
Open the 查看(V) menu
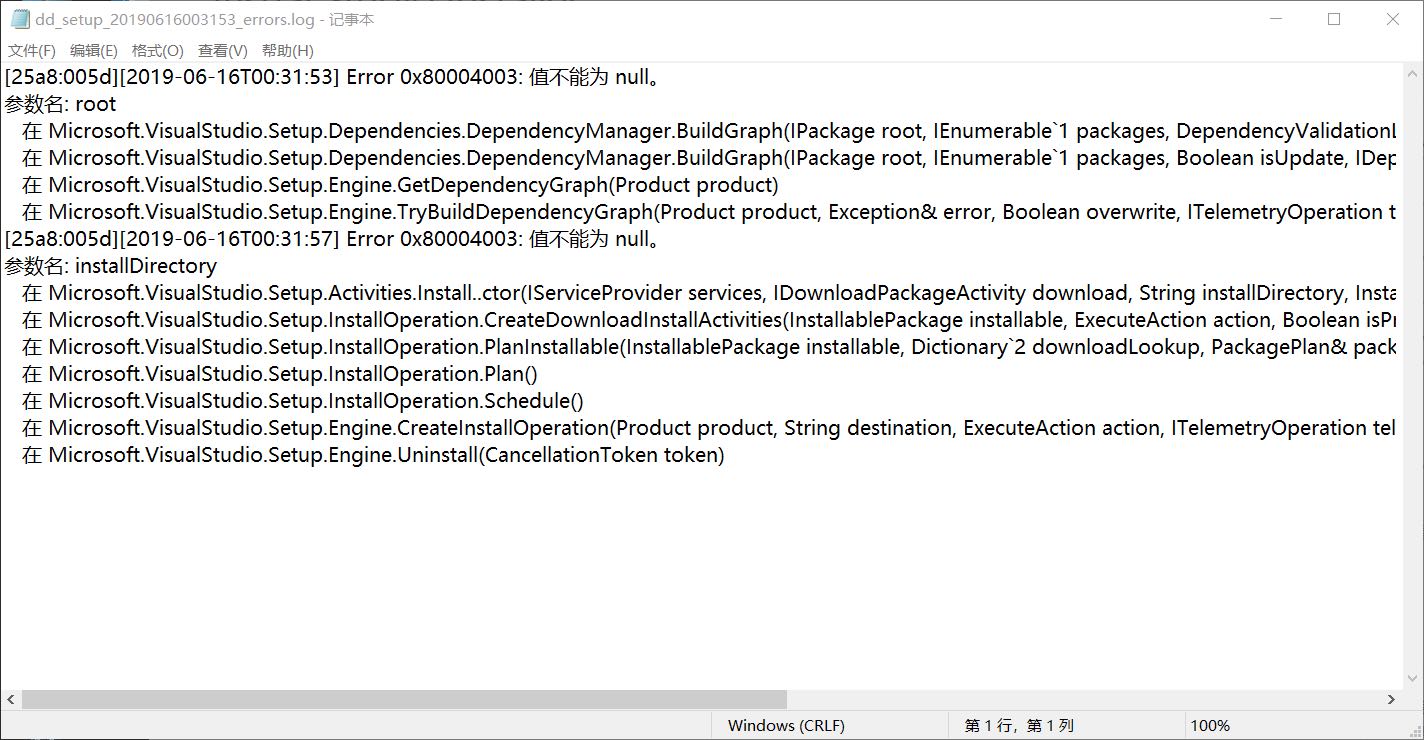coord(223,50)
